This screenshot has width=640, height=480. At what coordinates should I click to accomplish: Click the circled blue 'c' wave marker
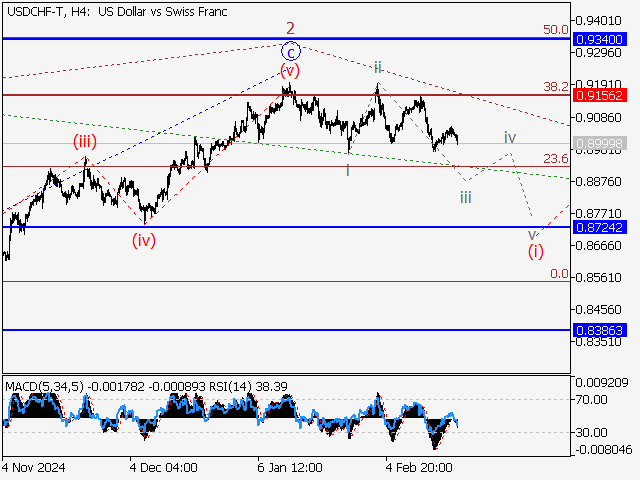[290, 51]
